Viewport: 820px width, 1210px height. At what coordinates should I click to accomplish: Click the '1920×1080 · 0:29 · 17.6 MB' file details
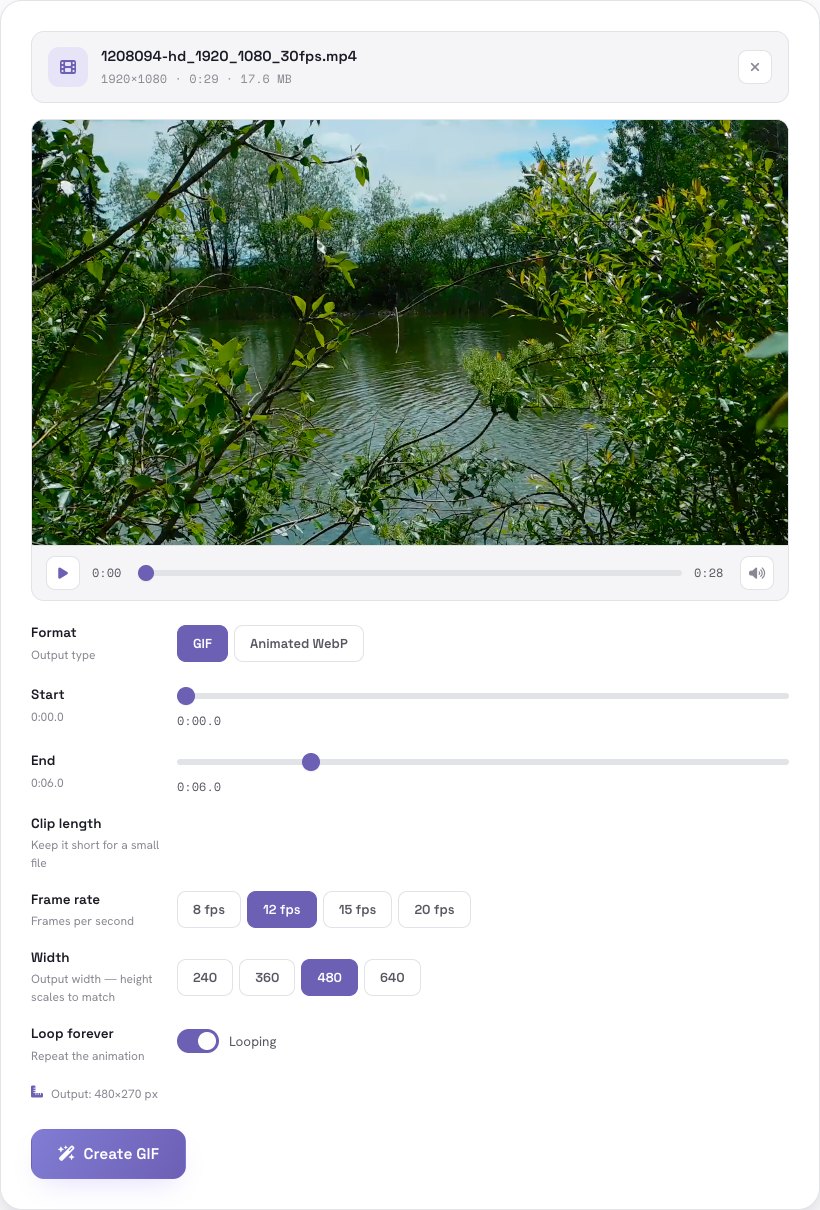pos(196,79)
